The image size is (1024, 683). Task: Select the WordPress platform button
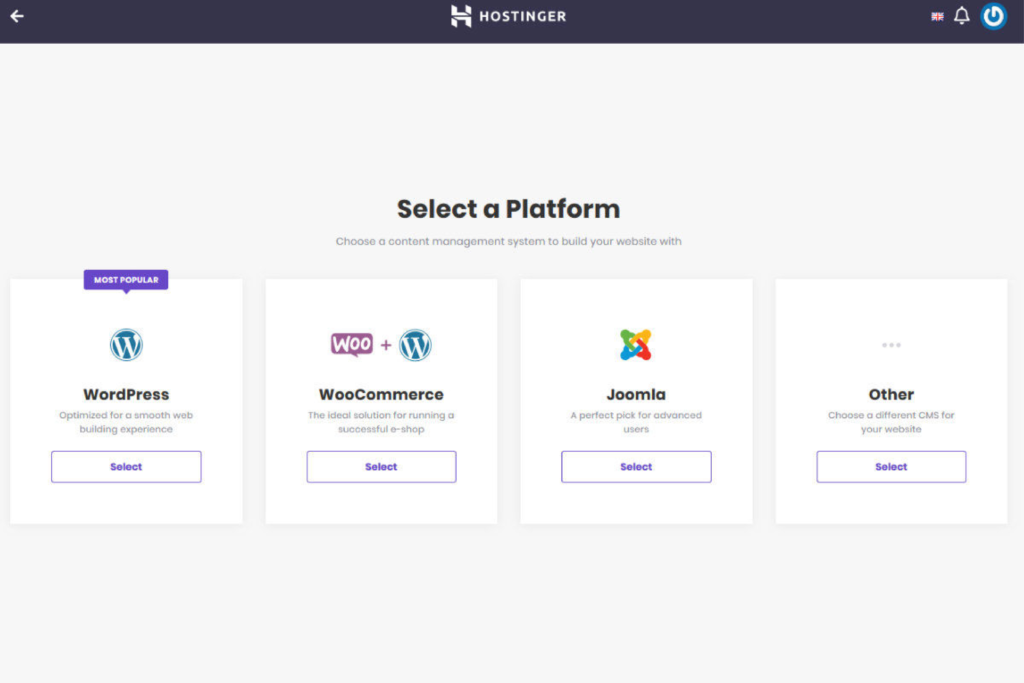(126, 467)
